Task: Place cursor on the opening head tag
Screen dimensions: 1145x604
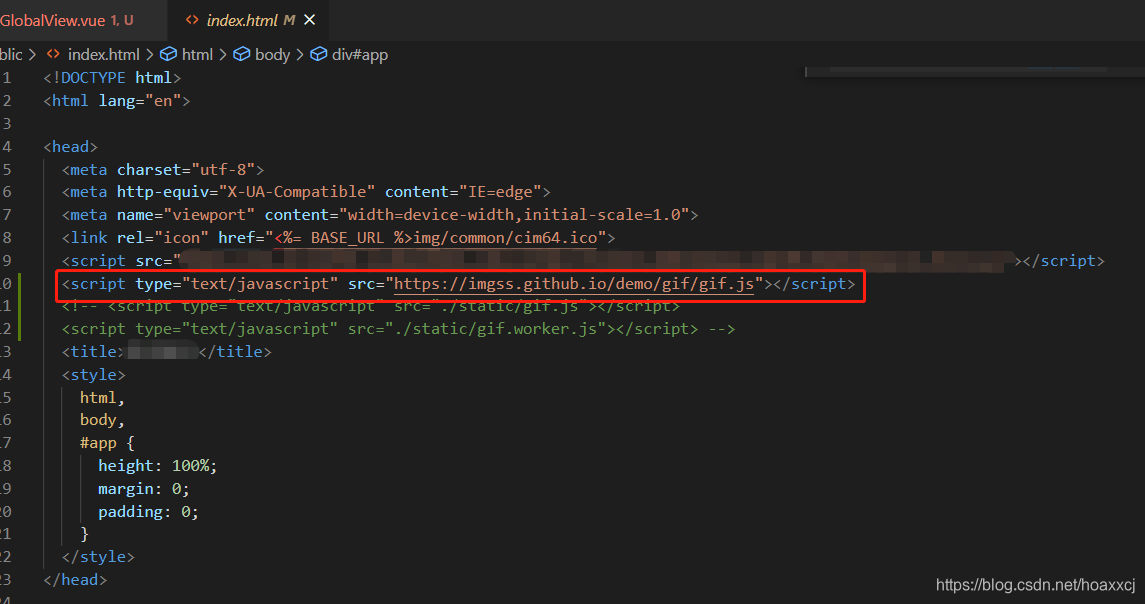Action: click(x=71, y=147)
